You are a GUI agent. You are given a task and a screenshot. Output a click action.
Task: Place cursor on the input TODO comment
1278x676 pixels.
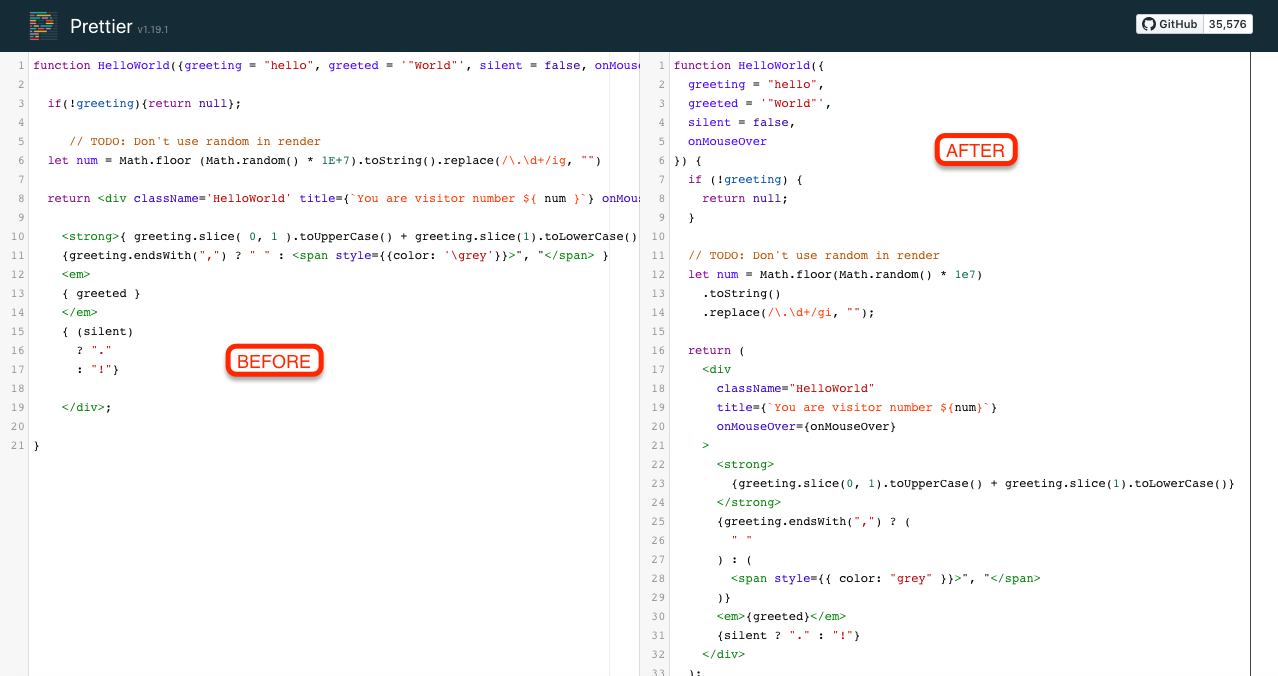195,141
